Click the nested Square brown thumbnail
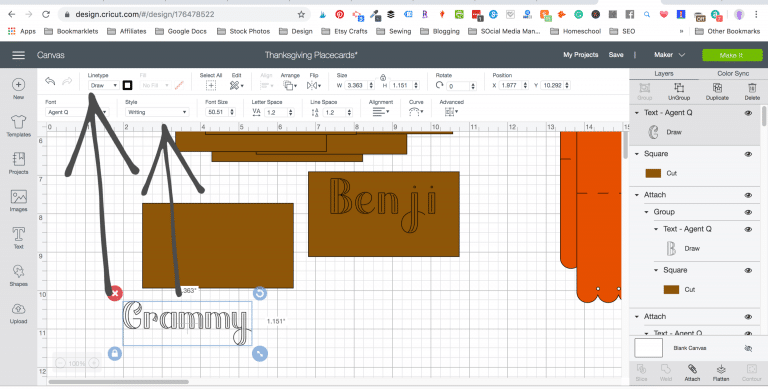768x389 pixels. (x=671, y=290)
